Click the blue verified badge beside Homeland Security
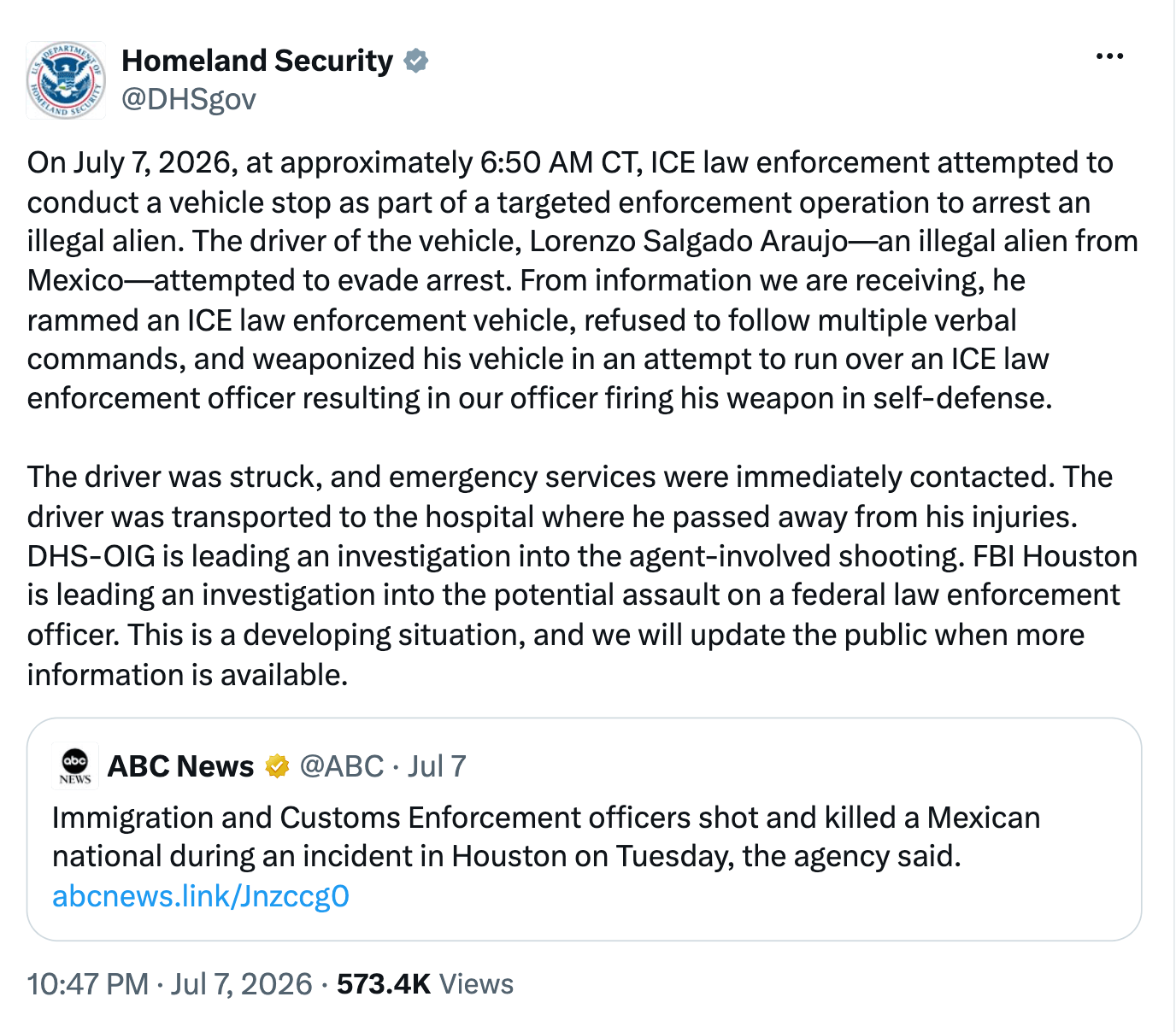 tap(415, 61)
